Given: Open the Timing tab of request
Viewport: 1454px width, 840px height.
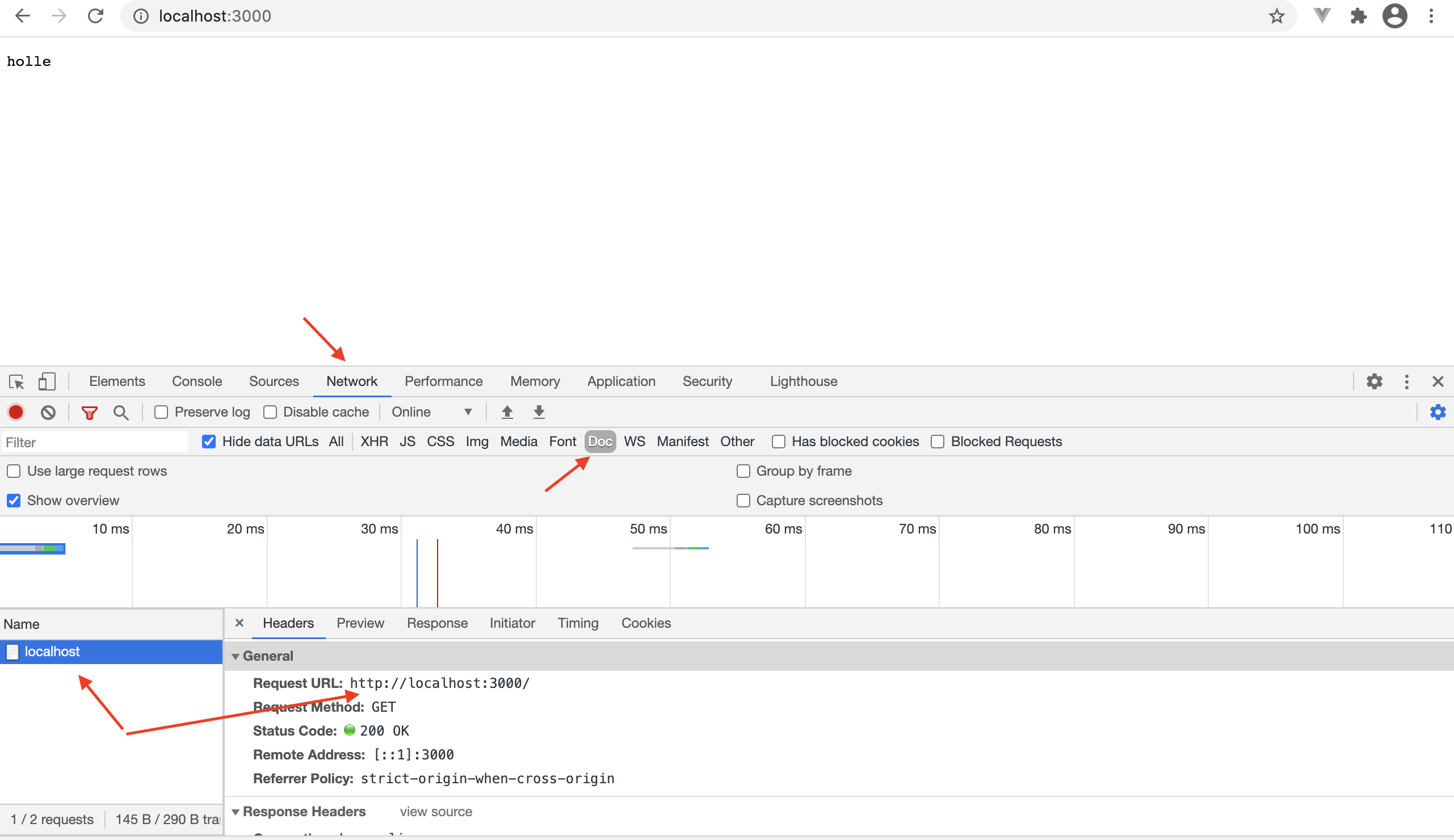Looking at the screenshot, I should (x=578, y=623).
